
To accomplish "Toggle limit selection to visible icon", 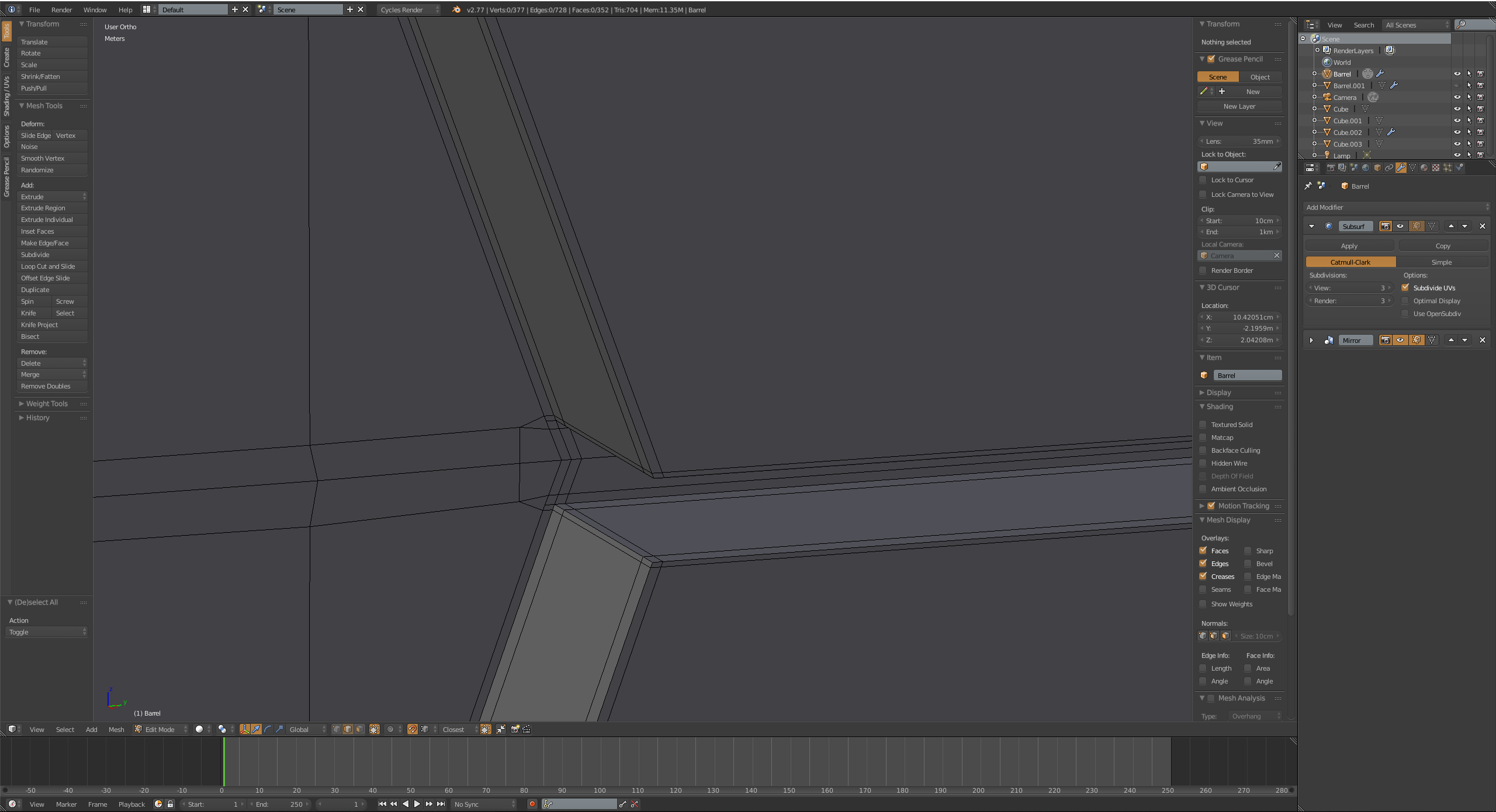I will click(x=375, y=729).
